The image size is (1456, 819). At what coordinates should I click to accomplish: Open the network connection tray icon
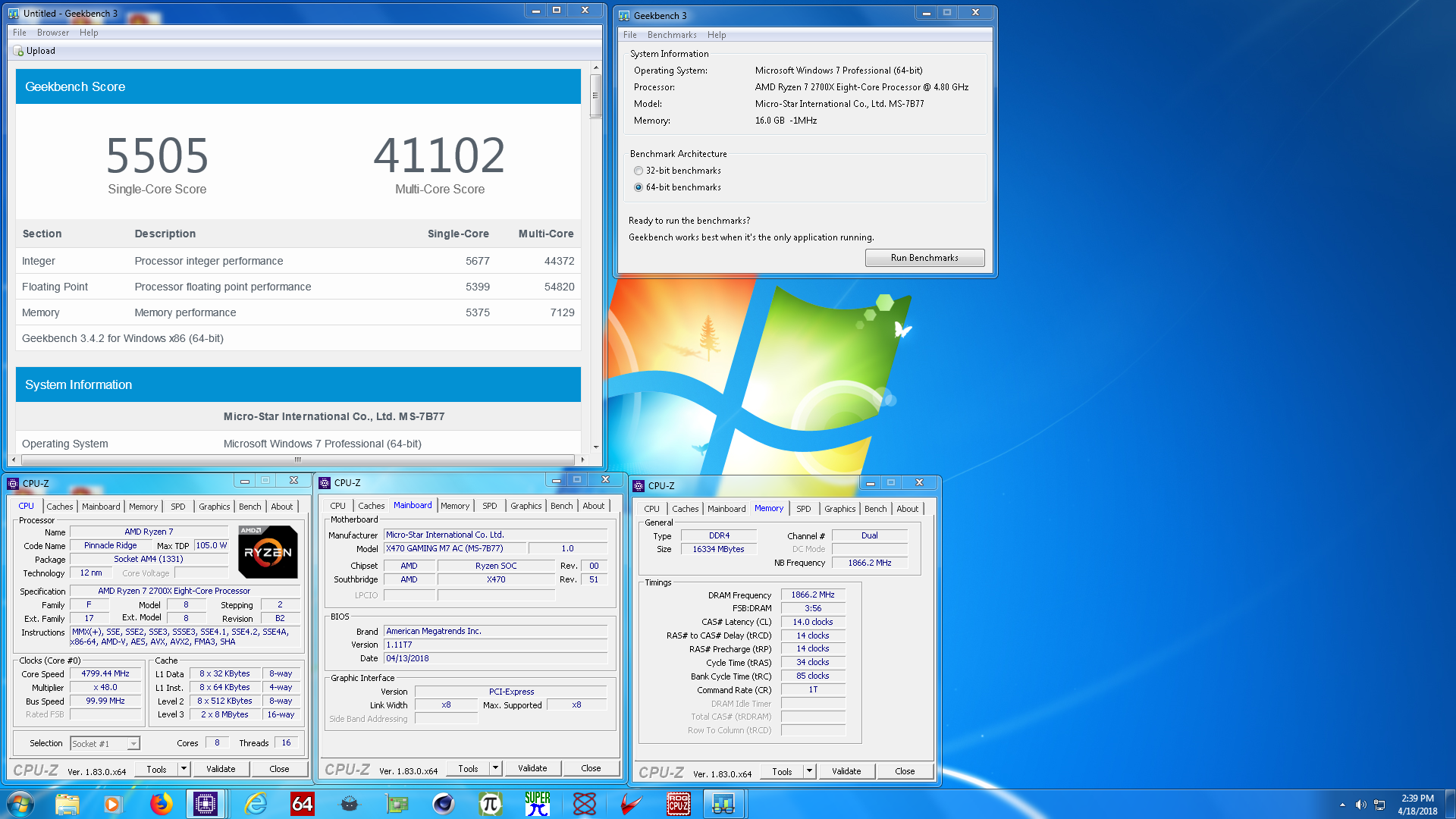[x=1379, y=805]
